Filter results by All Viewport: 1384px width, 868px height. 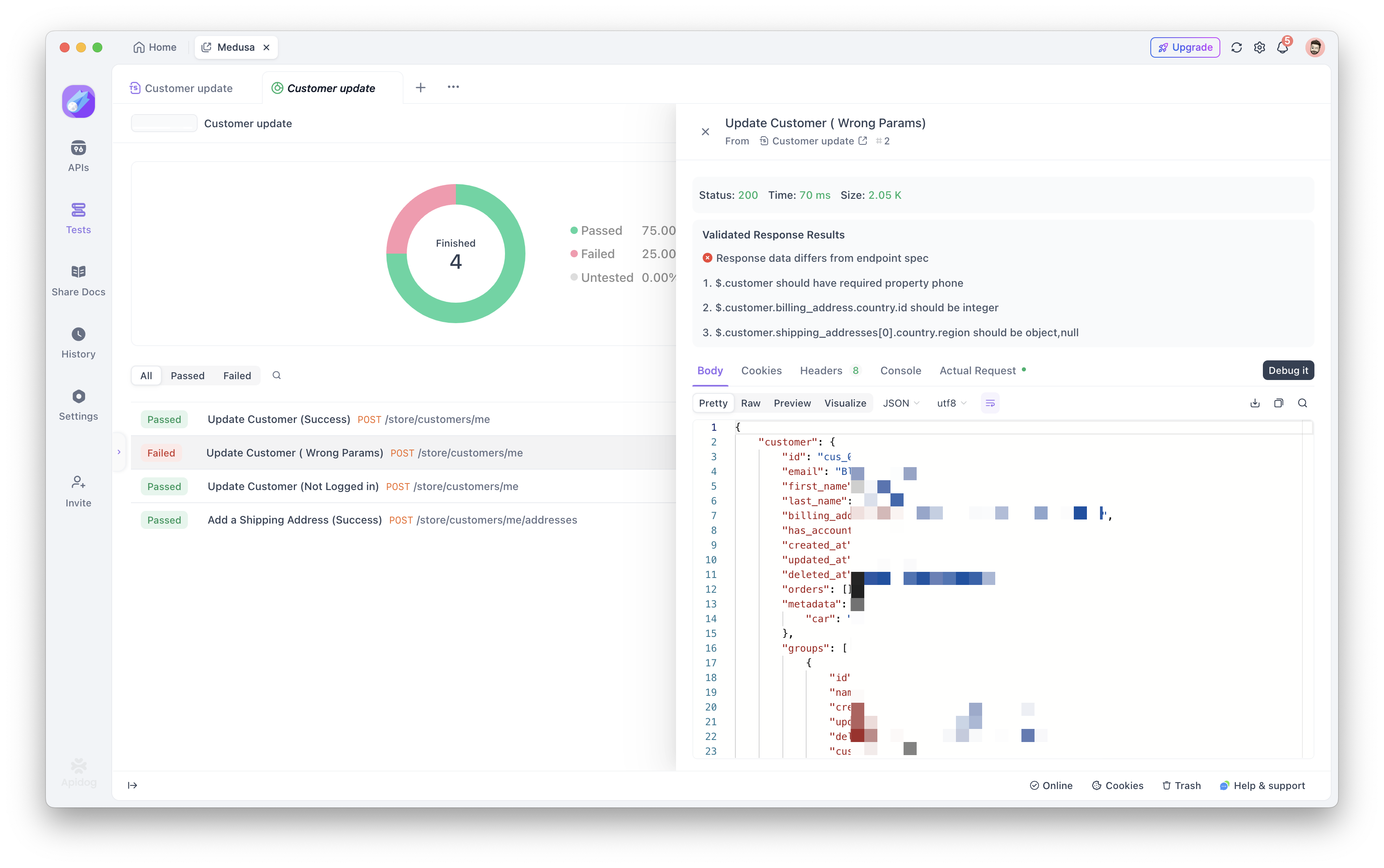(146, 376)
